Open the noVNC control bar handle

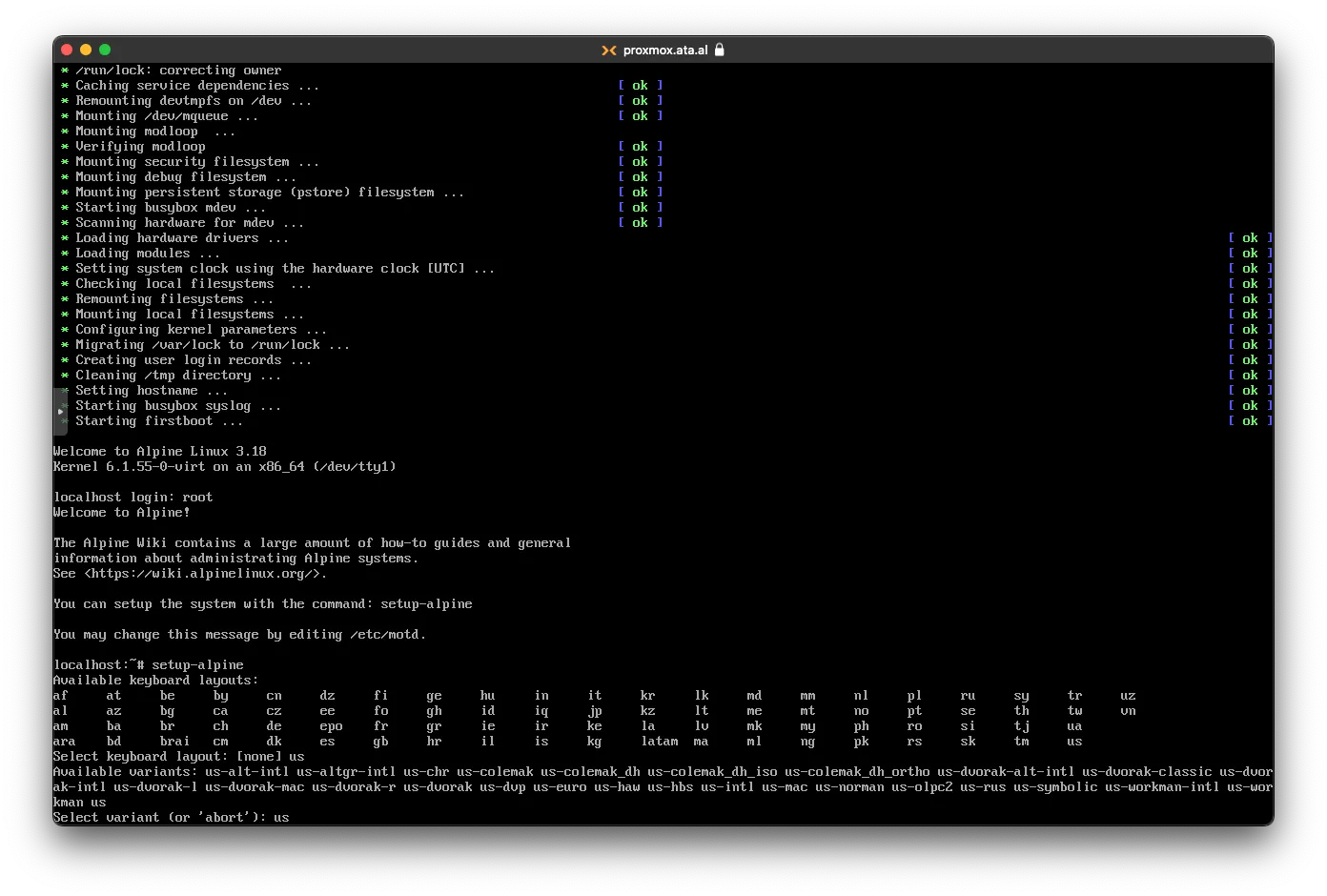[60, 412]
